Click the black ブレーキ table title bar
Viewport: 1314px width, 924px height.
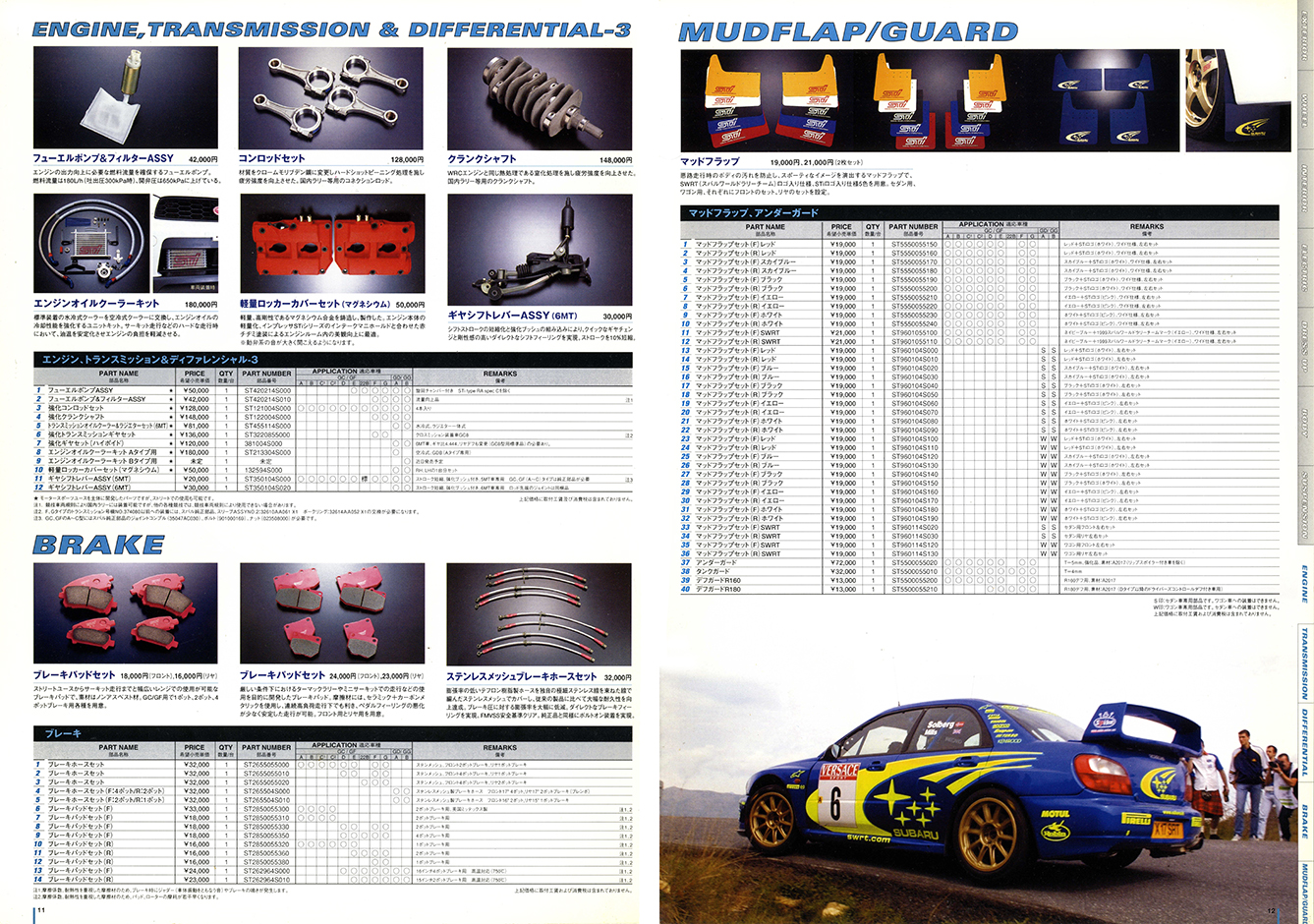coord(331,732)
